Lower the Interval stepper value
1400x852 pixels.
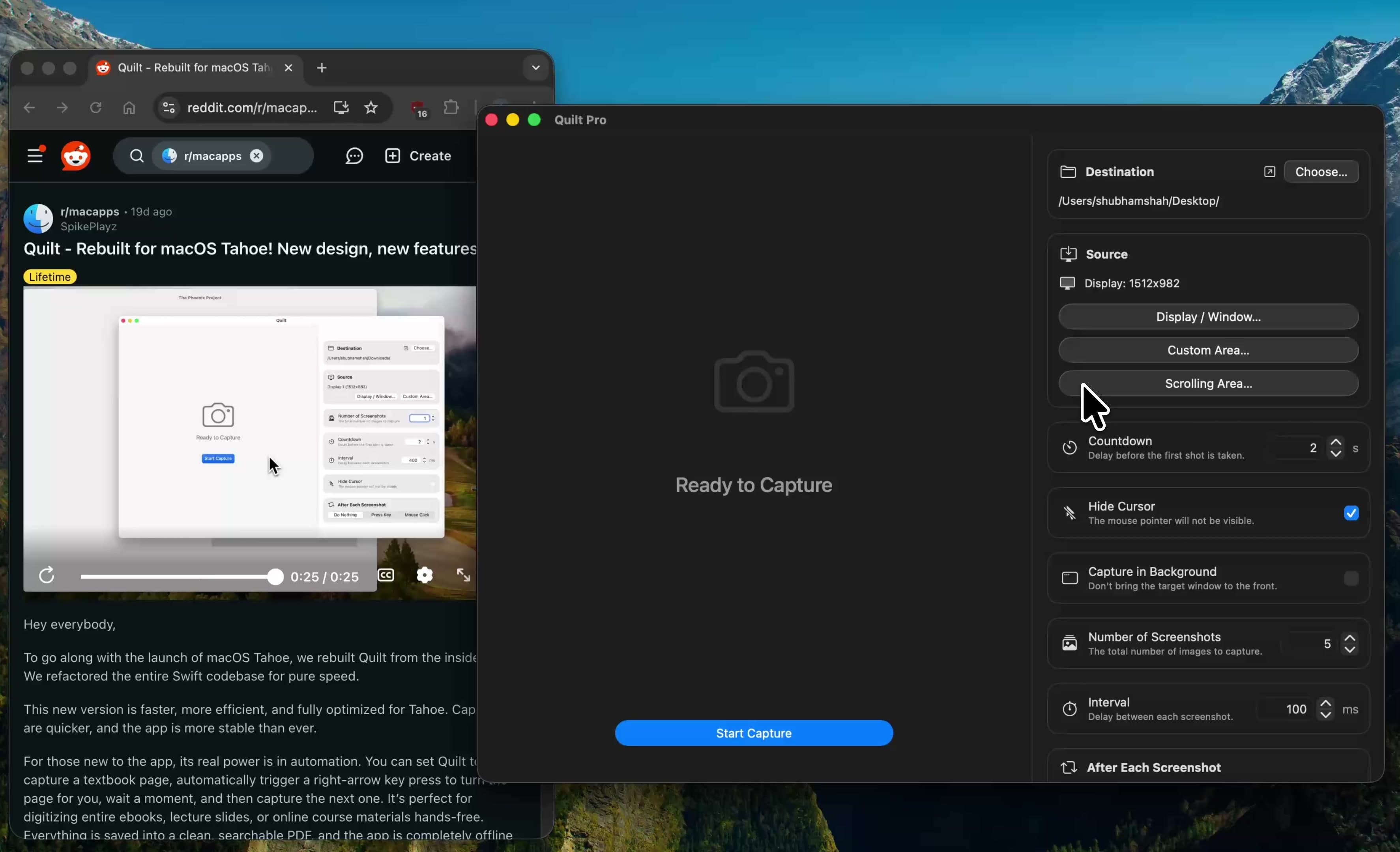1325,715
